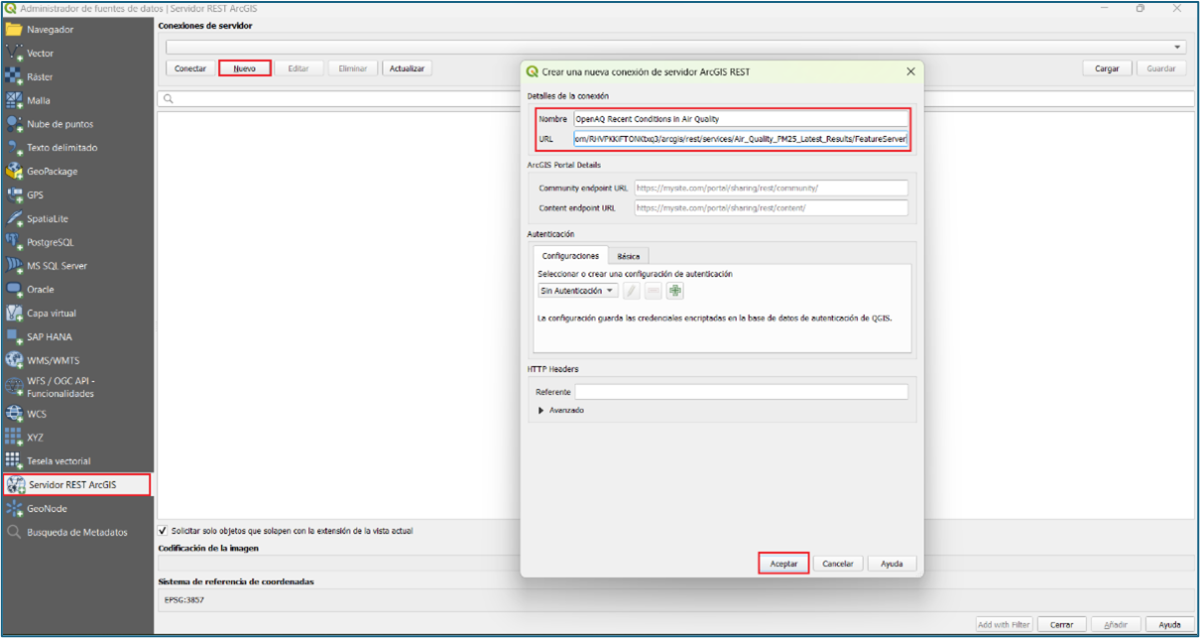1200x638 pixels.
Task: Select the GeoNode source icon
Action: coord(14,509)
